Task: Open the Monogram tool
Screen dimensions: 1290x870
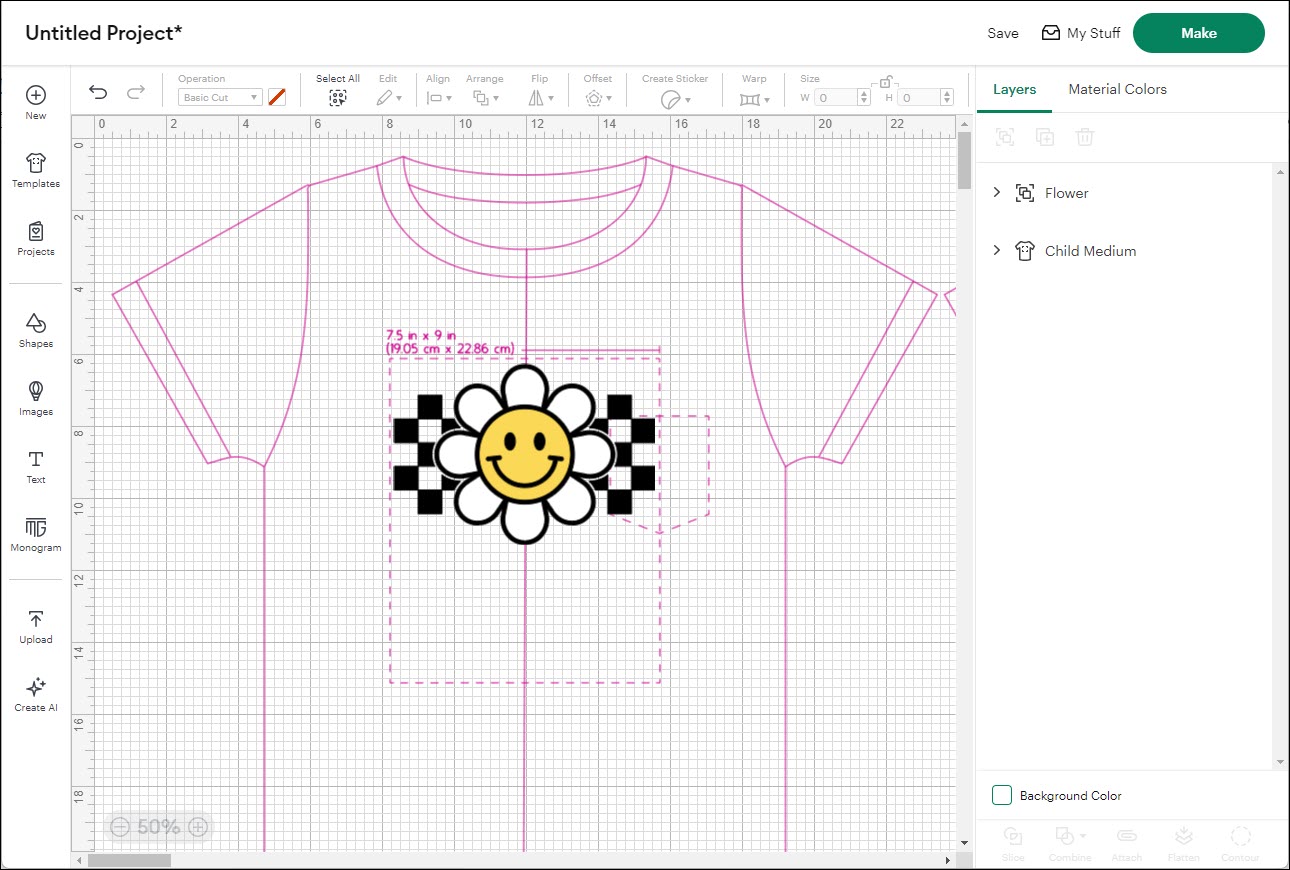Action: click(x=35, y=535)
